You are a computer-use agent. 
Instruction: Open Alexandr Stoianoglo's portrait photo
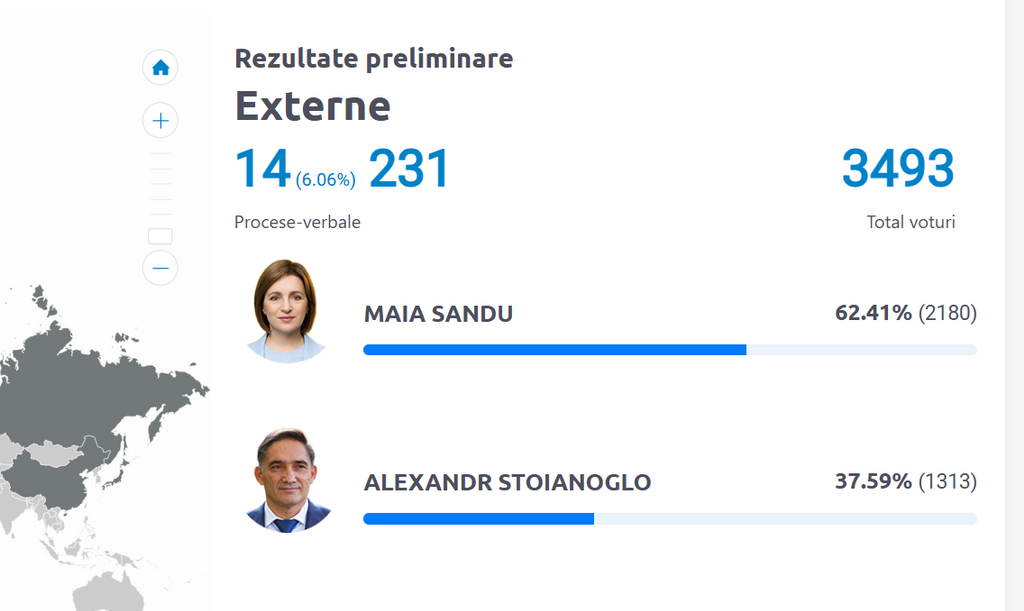pos(287,480)
